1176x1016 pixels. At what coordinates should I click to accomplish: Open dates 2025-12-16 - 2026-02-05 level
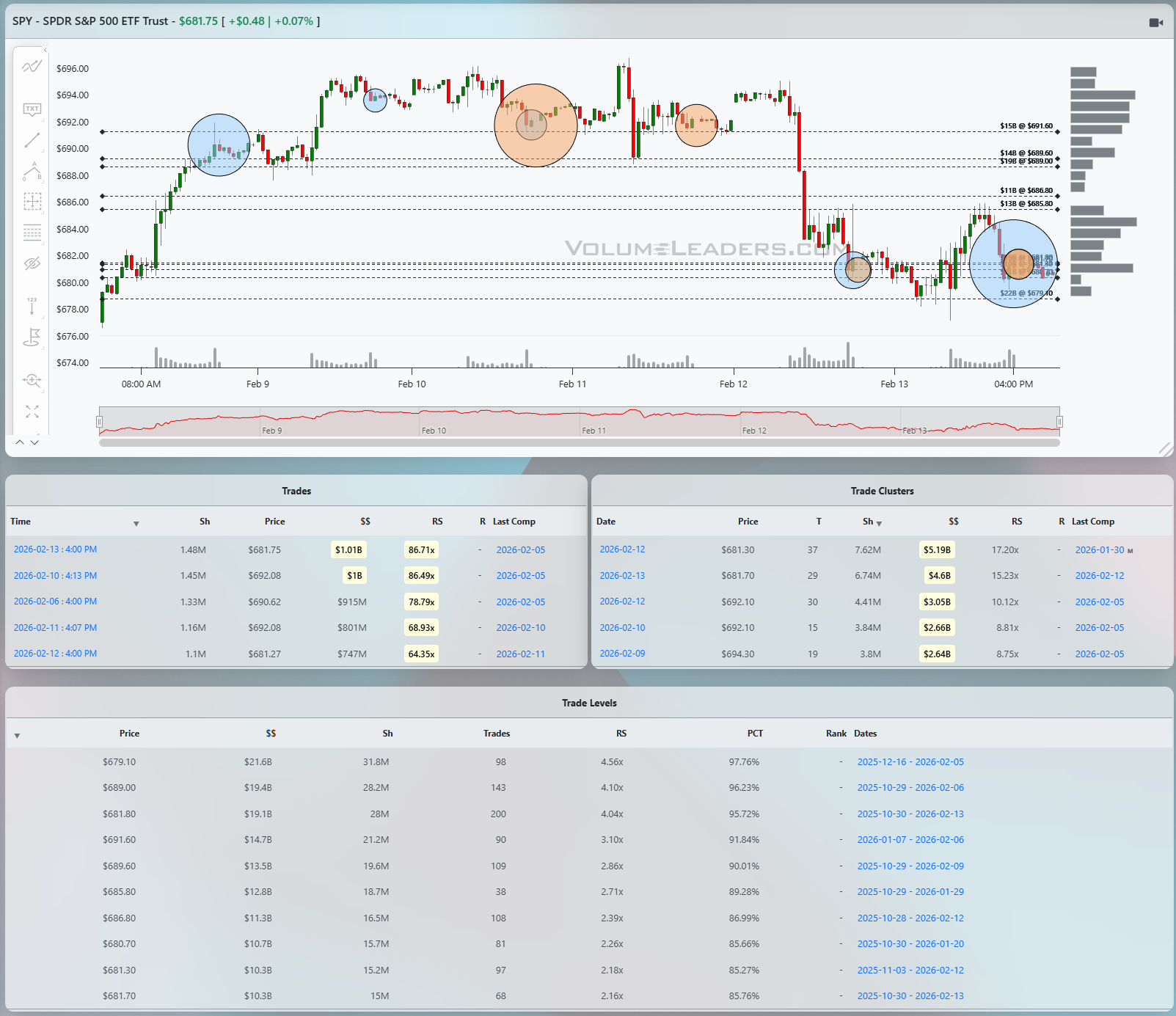pos(910,762)
